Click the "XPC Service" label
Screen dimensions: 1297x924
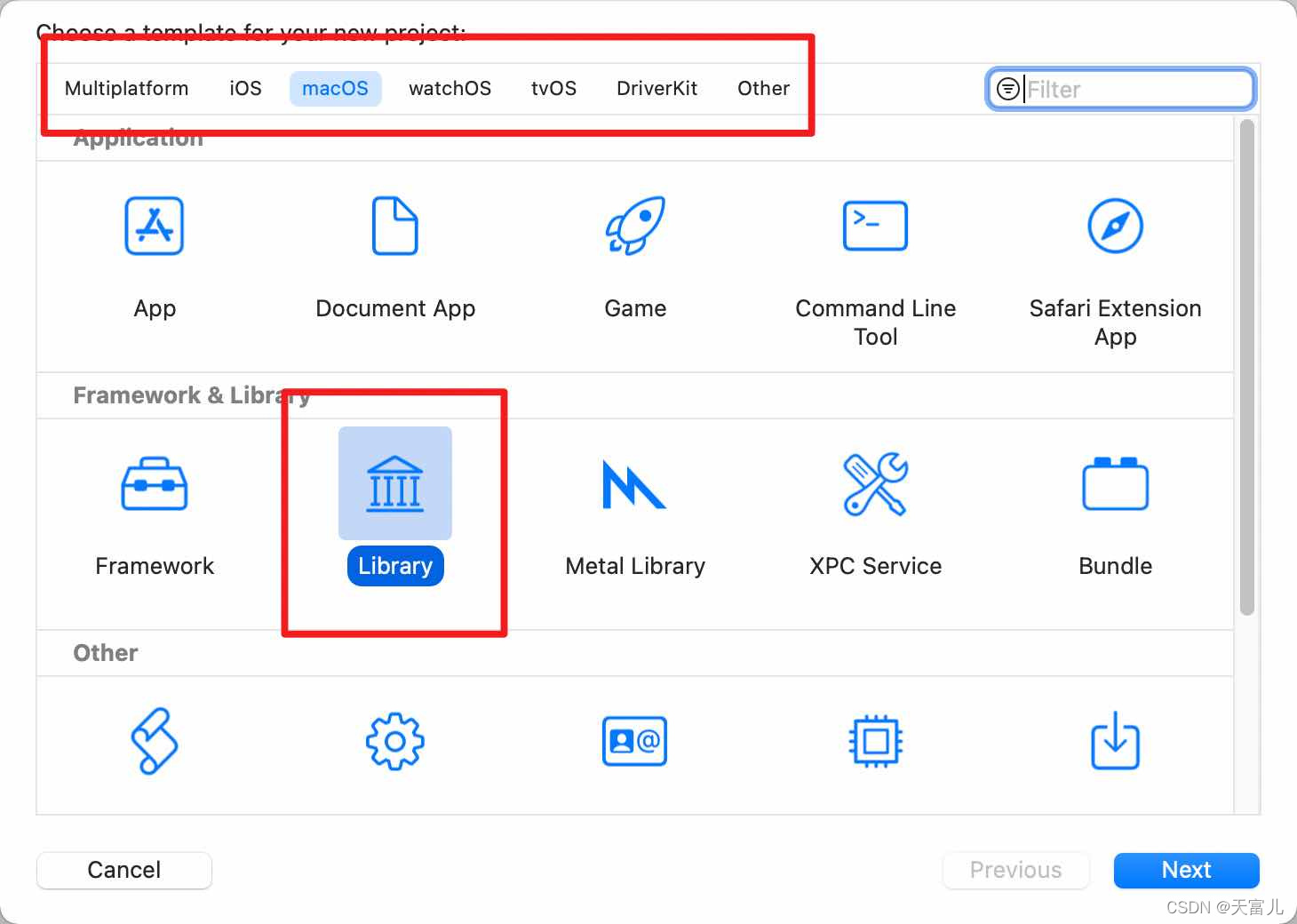[x=876, y=566]
